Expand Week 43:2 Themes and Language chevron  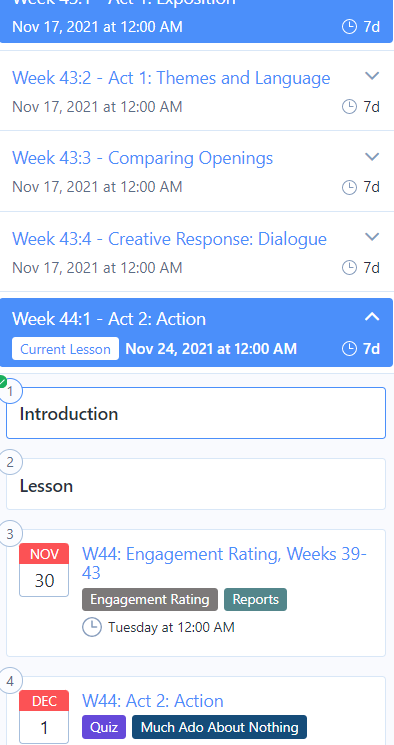click(372, 76)
